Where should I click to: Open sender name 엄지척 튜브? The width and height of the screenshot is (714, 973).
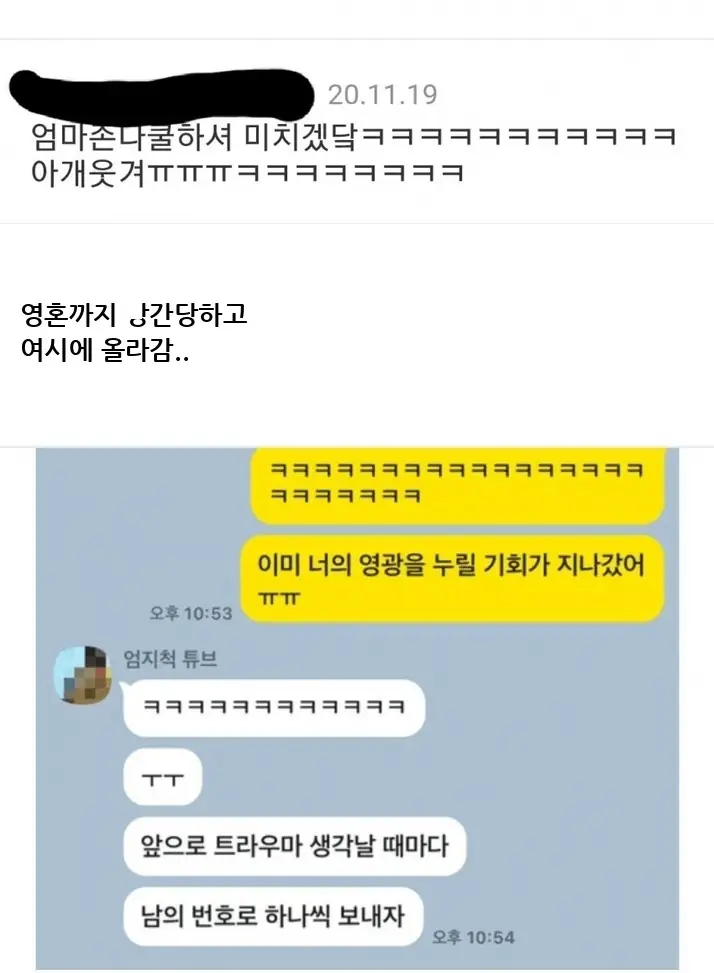click(171, 658)
